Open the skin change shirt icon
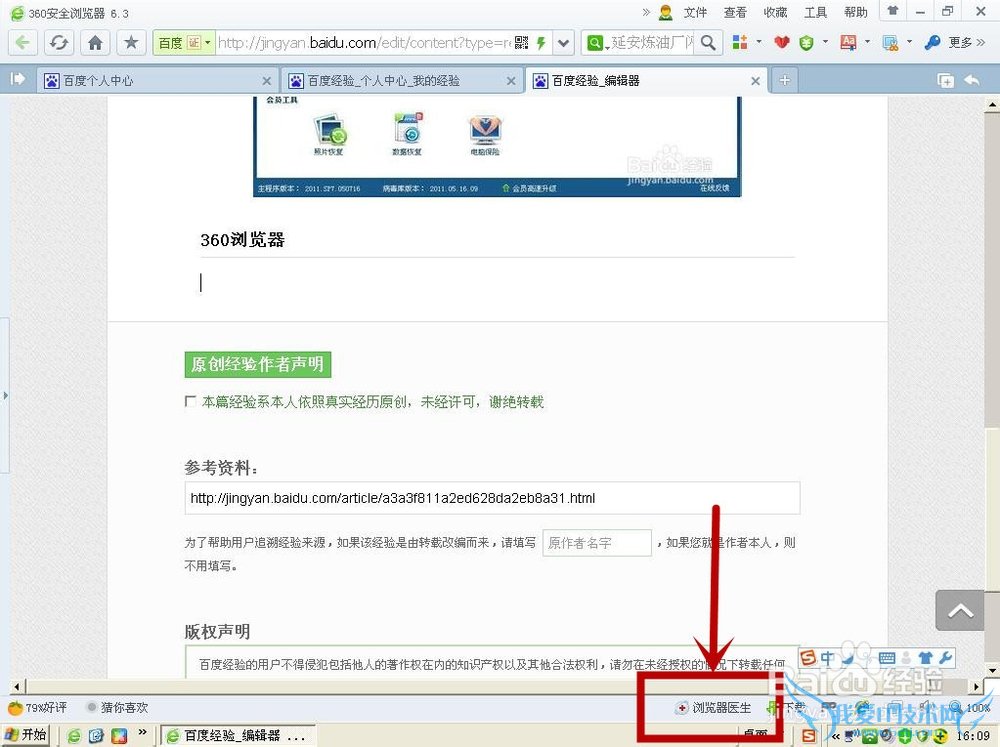1000x747 pixels. pos(893,11)
